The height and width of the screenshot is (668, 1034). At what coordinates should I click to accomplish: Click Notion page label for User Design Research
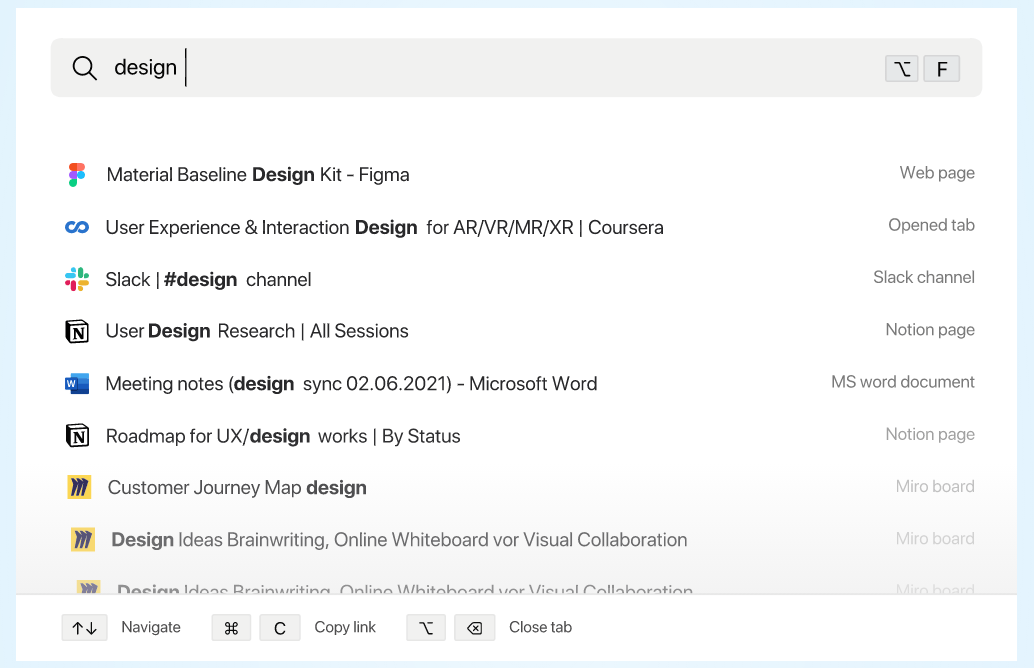930,330
